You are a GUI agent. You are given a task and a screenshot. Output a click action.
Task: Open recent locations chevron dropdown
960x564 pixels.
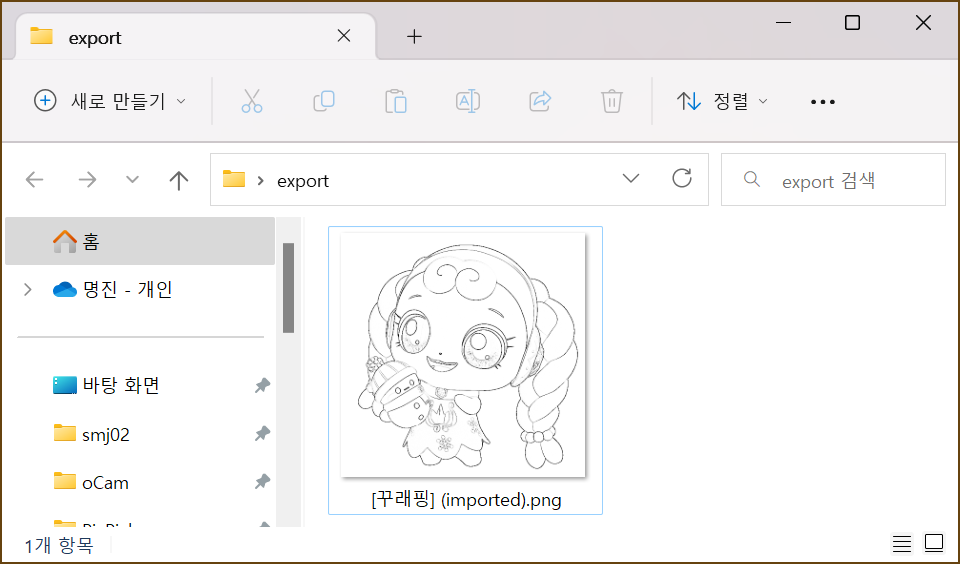coord(132,179)
